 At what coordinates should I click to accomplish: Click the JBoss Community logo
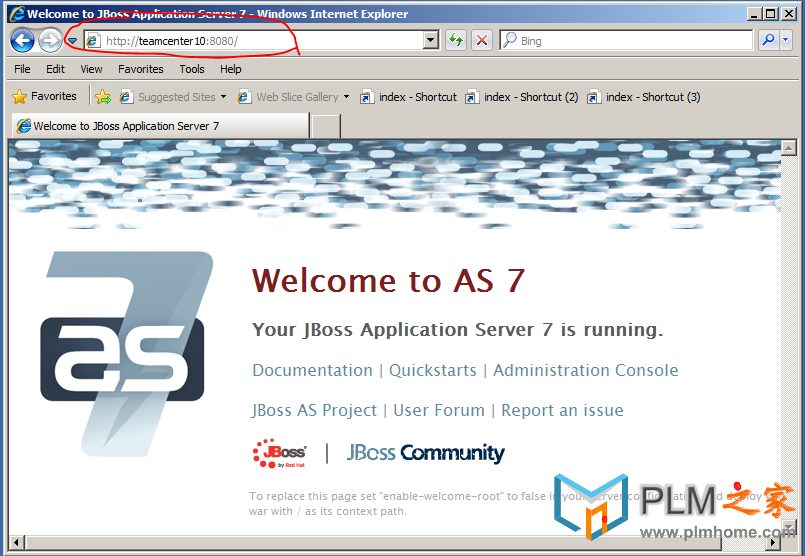426,453
